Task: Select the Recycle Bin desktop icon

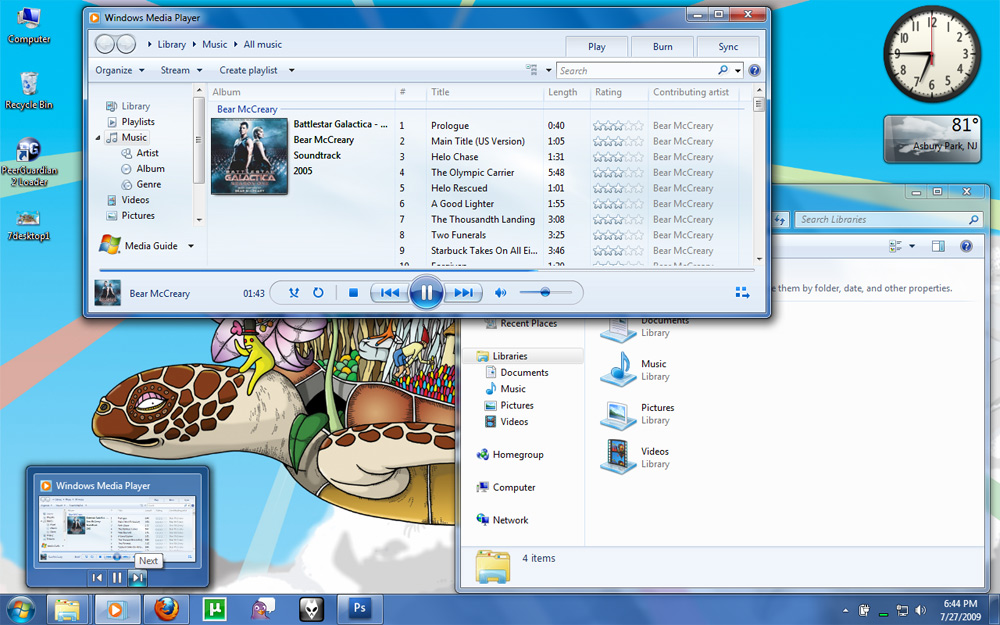Action: pyautogui.click(x=29, y=91)
